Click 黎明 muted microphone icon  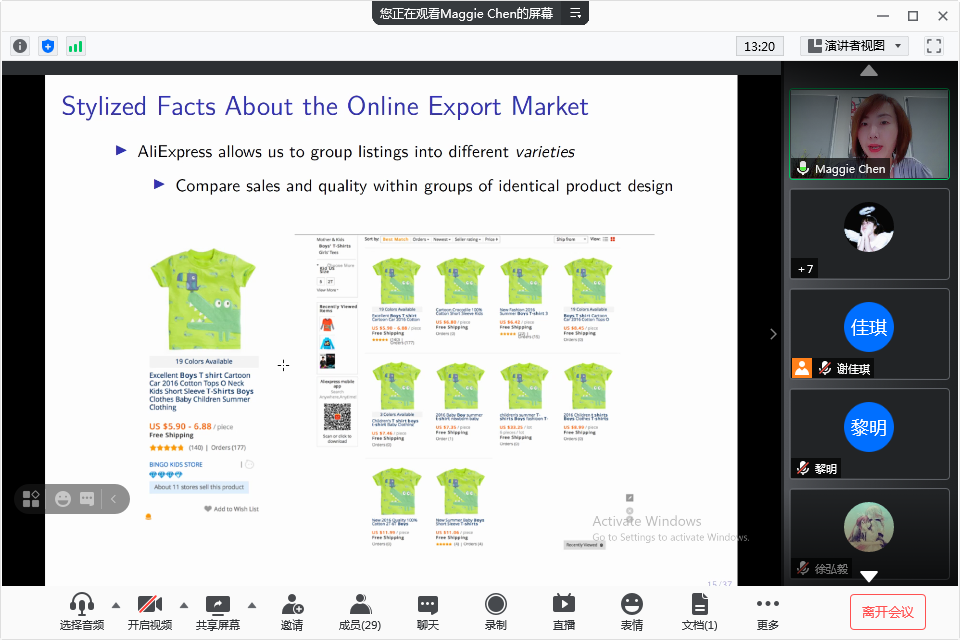pos(803,469)
